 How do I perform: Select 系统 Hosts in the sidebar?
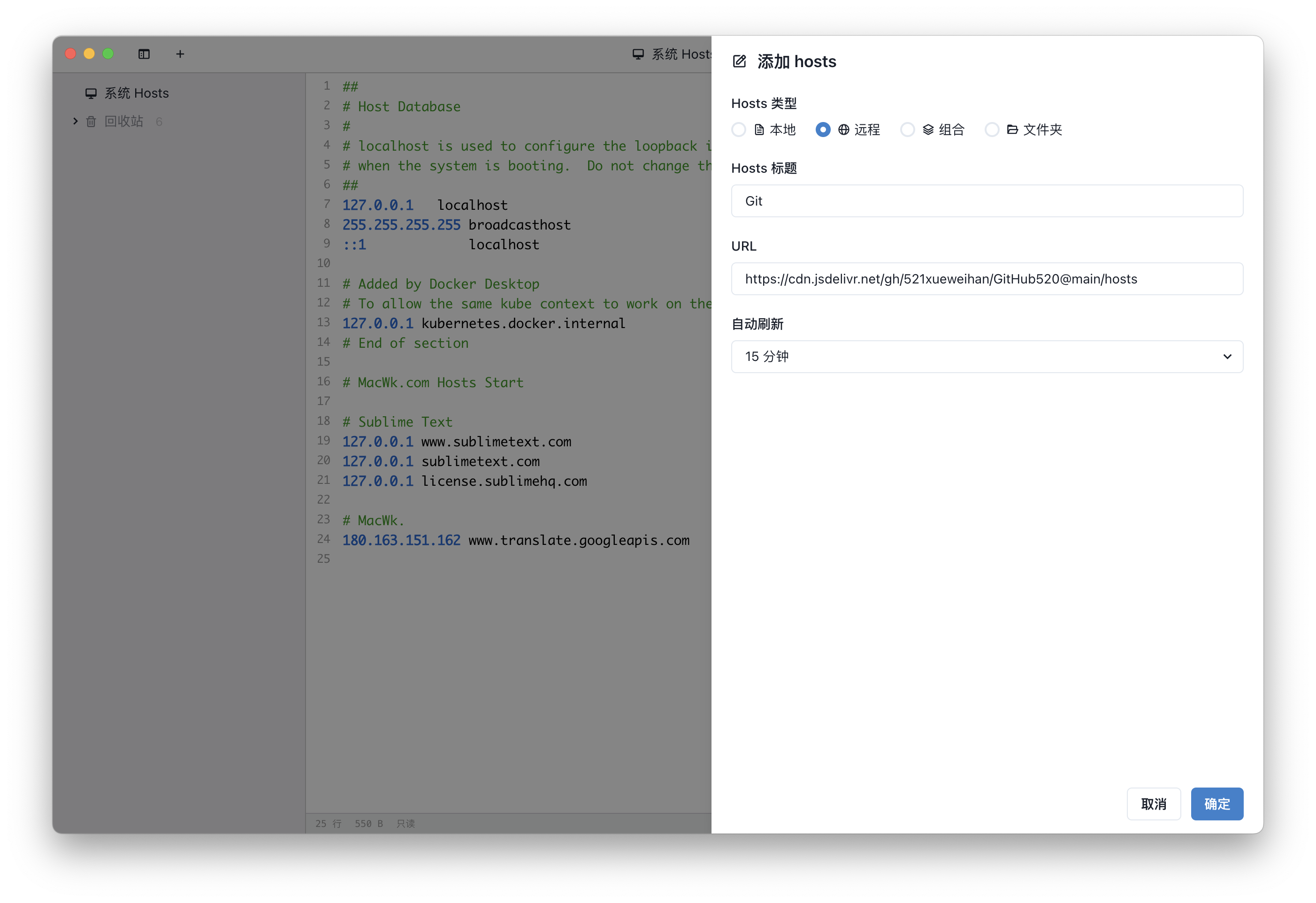tap(136, 93)
